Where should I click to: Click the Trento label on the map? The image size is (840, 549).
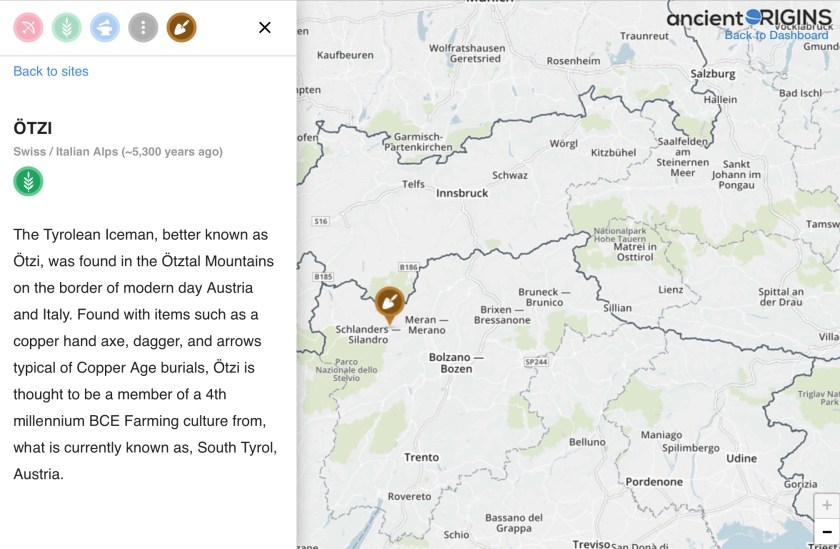click(421, 457)
